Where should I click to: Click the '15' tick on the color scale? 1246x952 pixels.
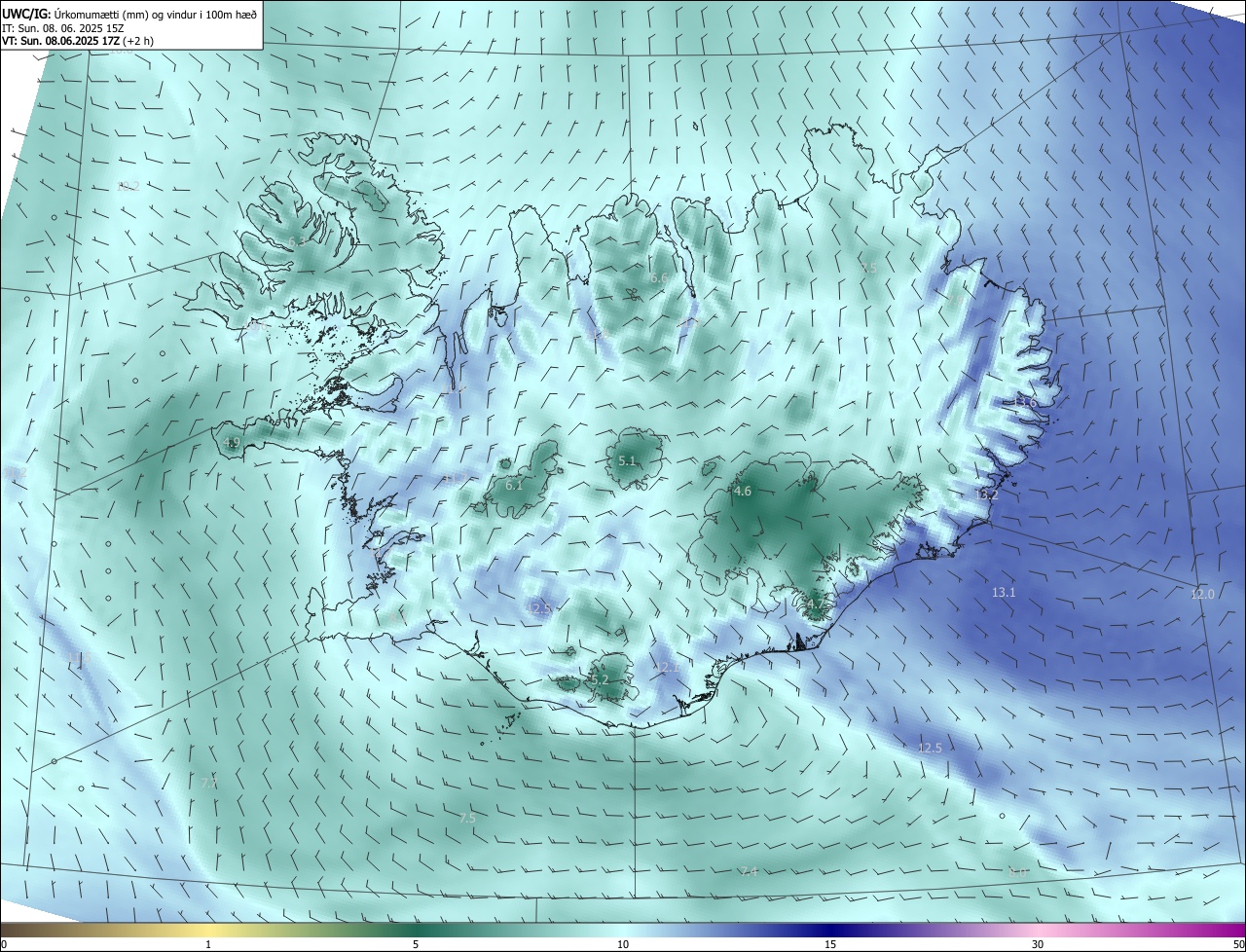pos(830,944)
